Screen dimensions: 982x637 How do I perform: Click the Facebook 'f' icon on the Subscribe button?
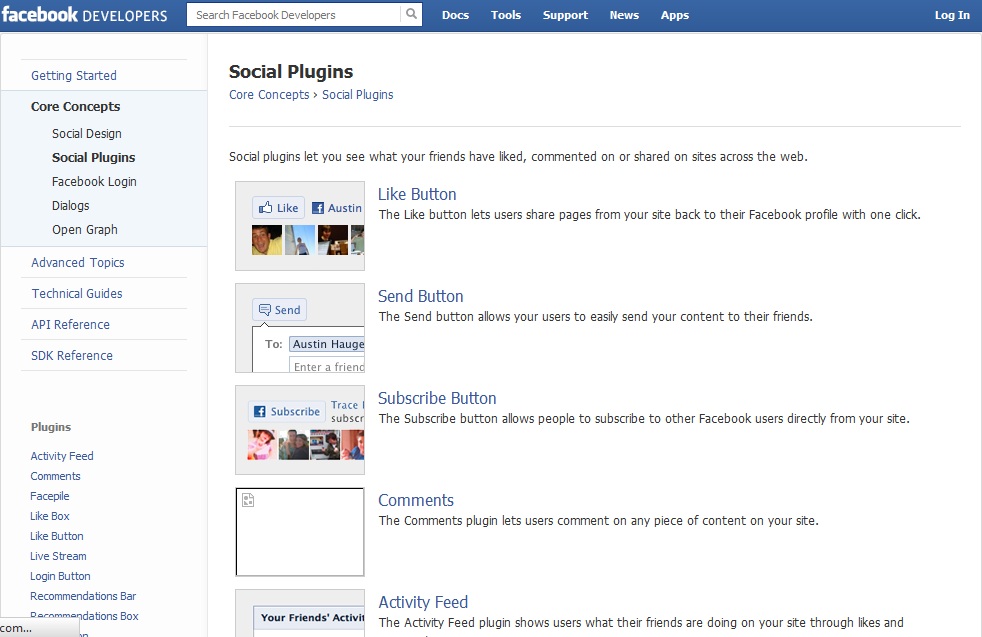(x=259, y=410)
